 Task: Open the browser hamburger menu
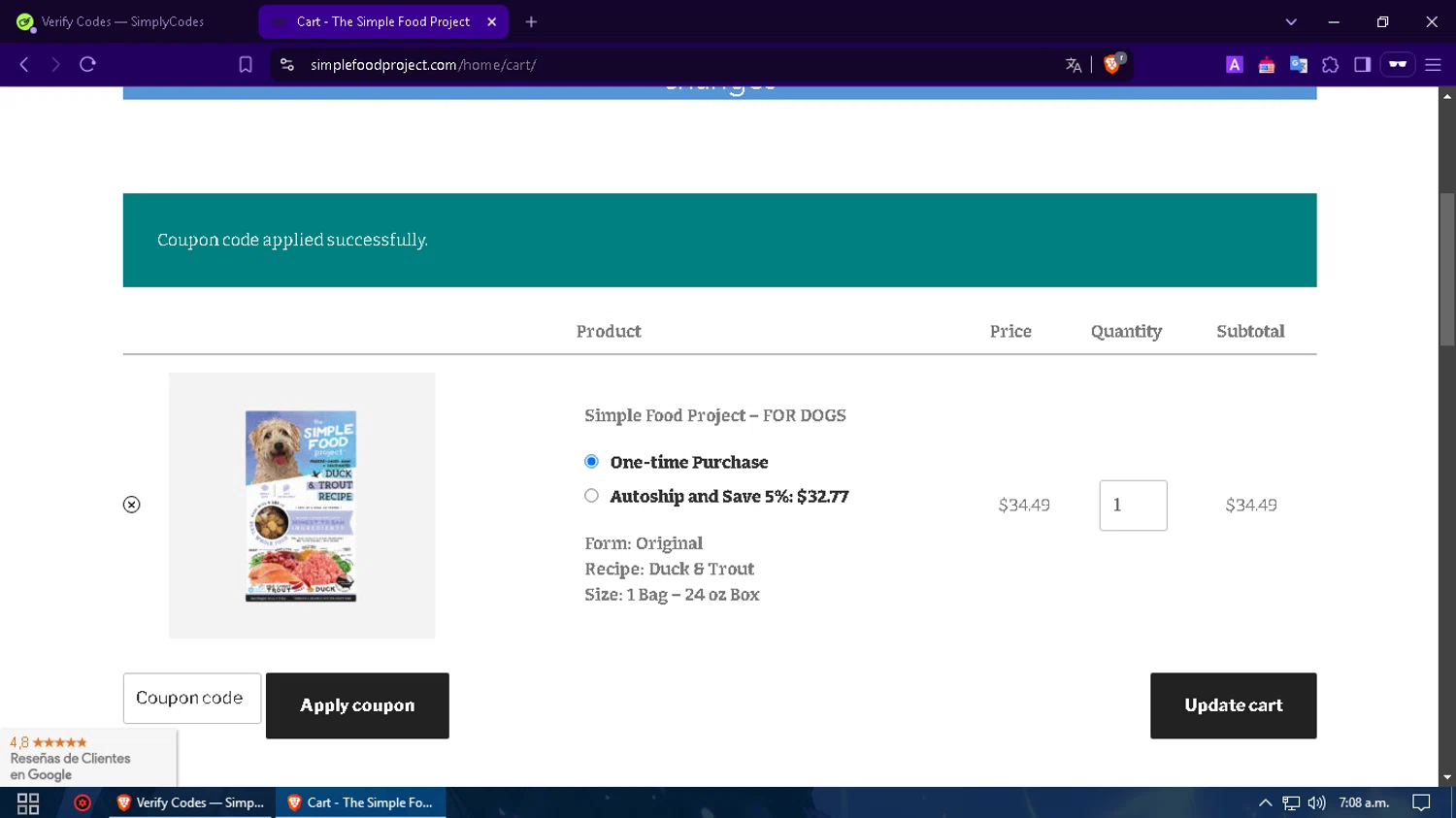[1433, 65]
